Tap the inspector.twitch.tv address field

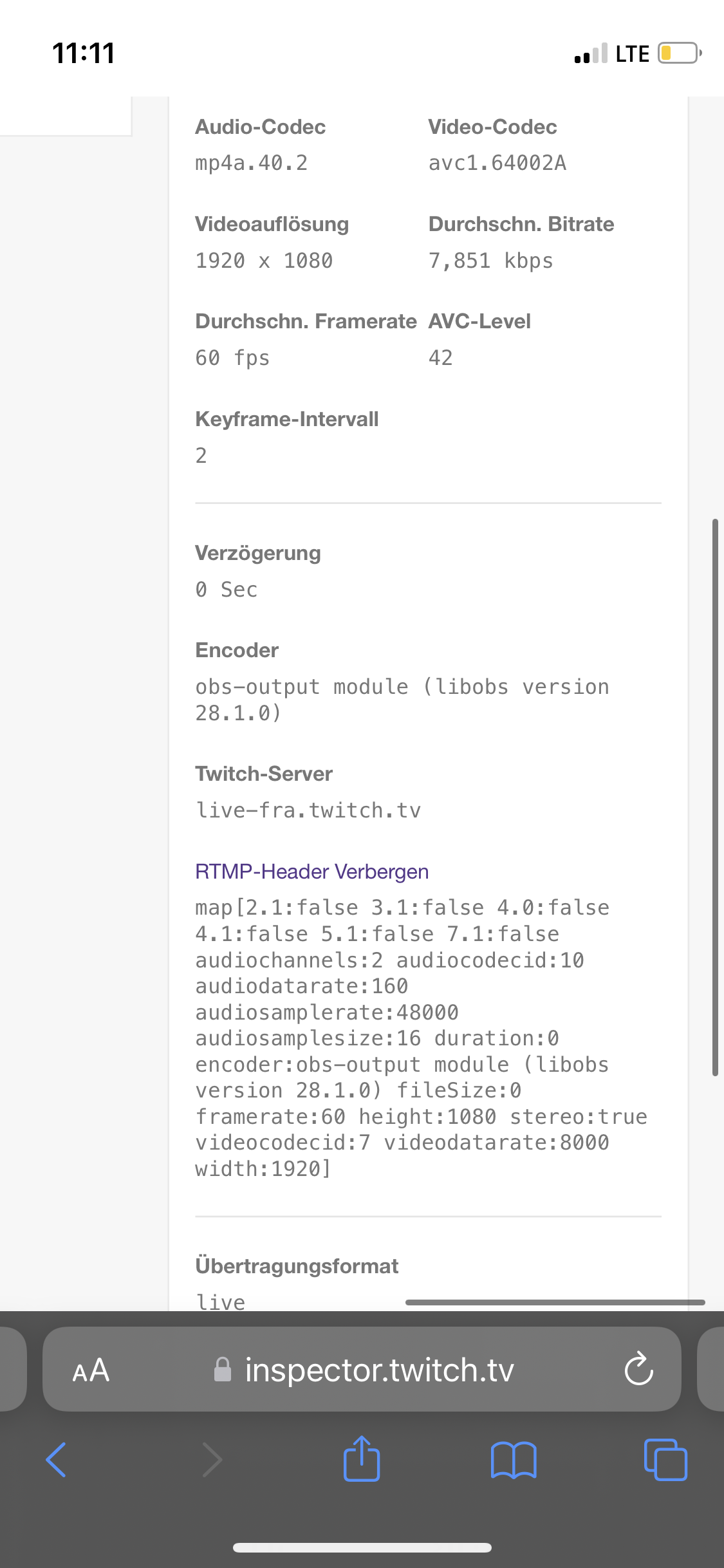point(379,1370)
